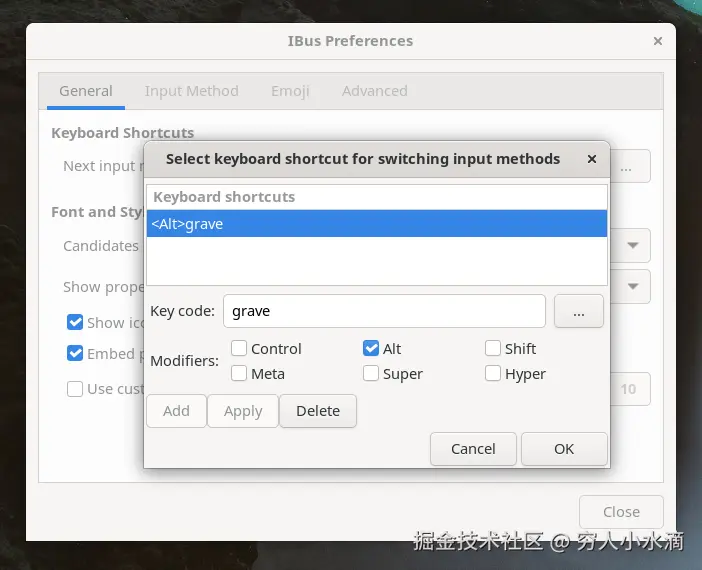This screenshot has height=570, width=702.
Task: Close the IBus Preferences window with X
Action: 658,41
